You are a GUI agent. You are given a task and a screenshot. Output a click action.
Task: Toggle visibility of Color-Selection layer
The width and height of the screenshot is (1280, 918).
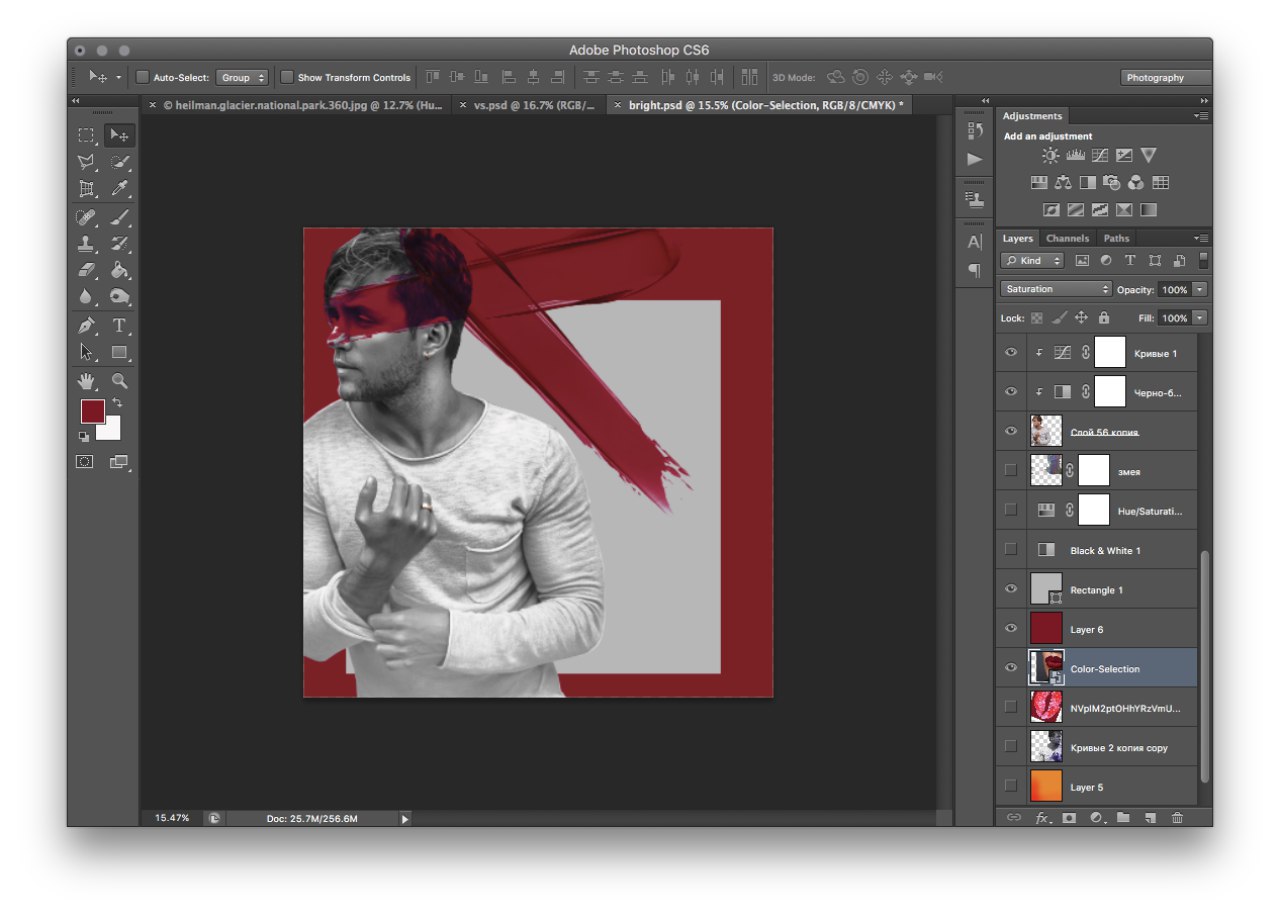click(x=1011, y=667)
